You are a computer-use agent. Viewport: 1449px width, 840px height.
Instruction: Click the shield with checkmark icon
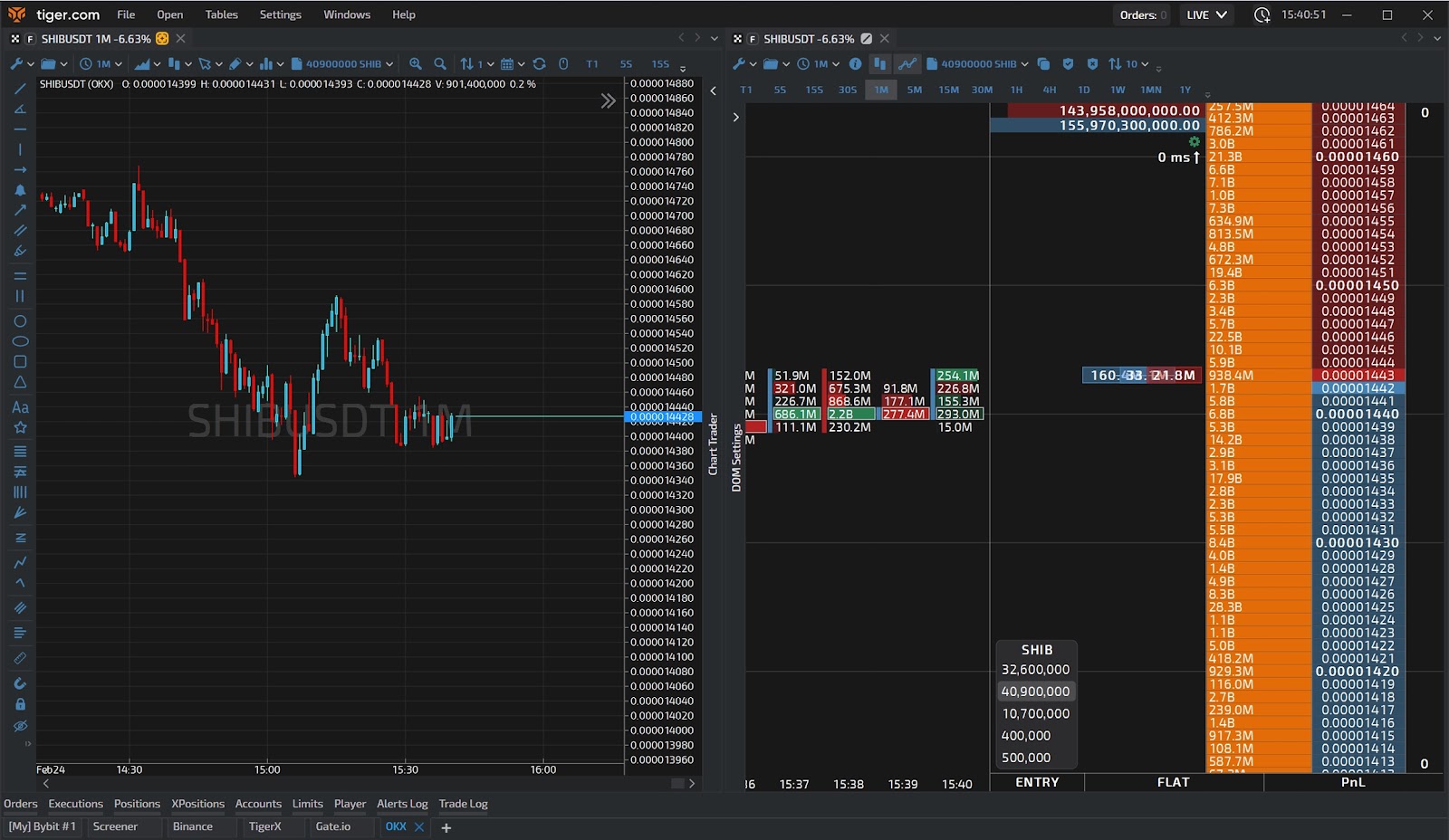click(1069, 64)
